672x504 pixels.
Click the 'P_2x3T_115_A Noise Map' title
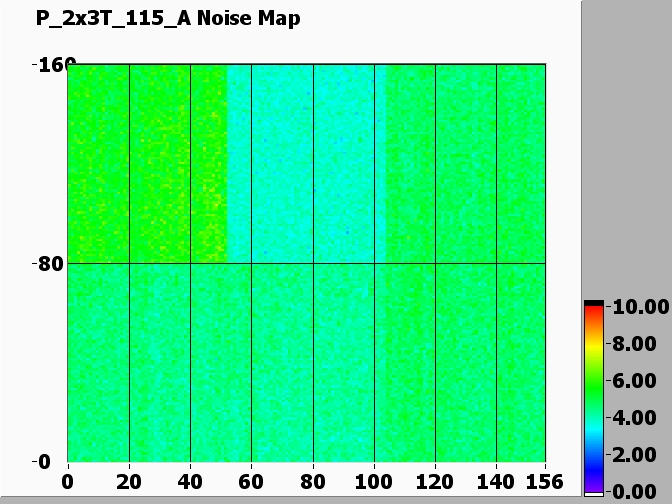tap(168, 18)
